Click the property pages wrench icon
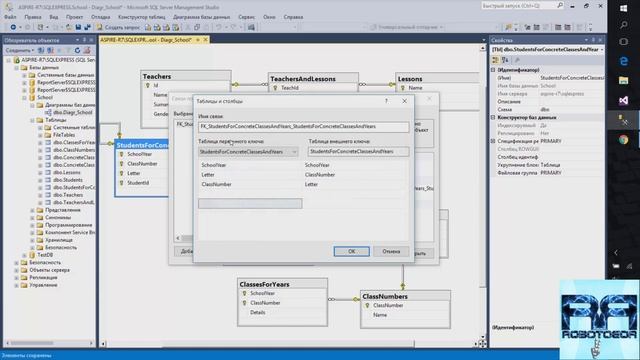The width and height of the screenshot is (640, 360). coord(517,60)
